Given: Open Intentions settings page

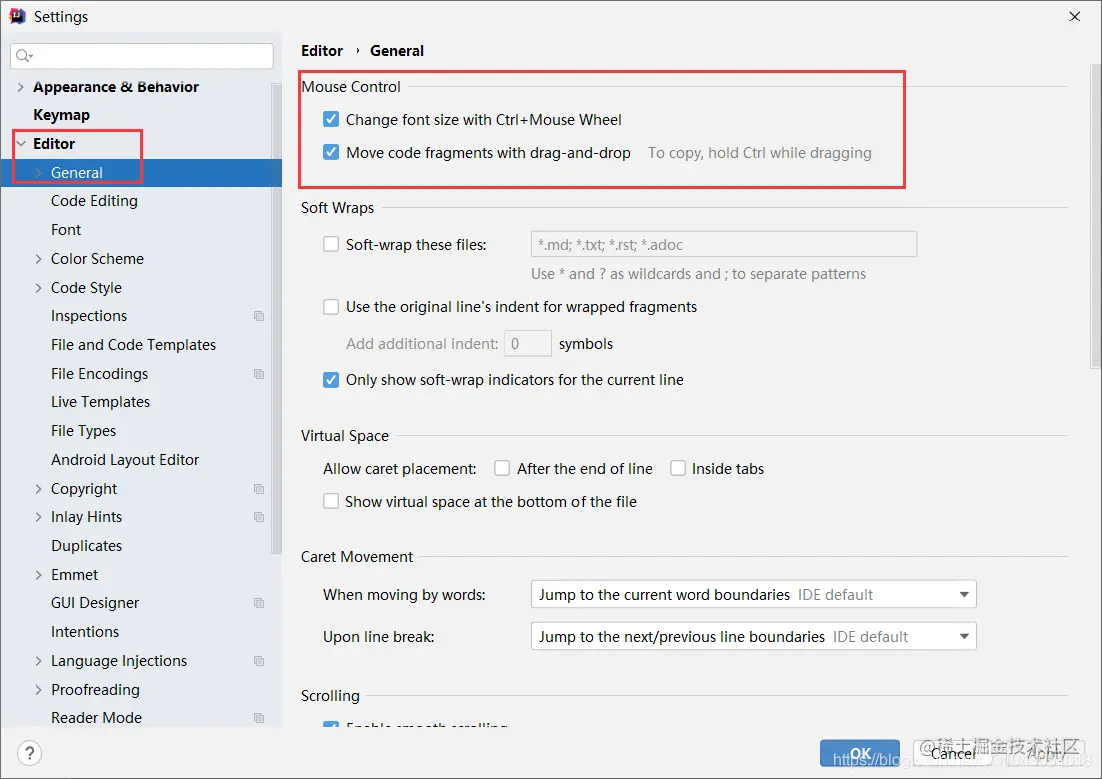Looking at the screenshot, I should tap(85, 632).
